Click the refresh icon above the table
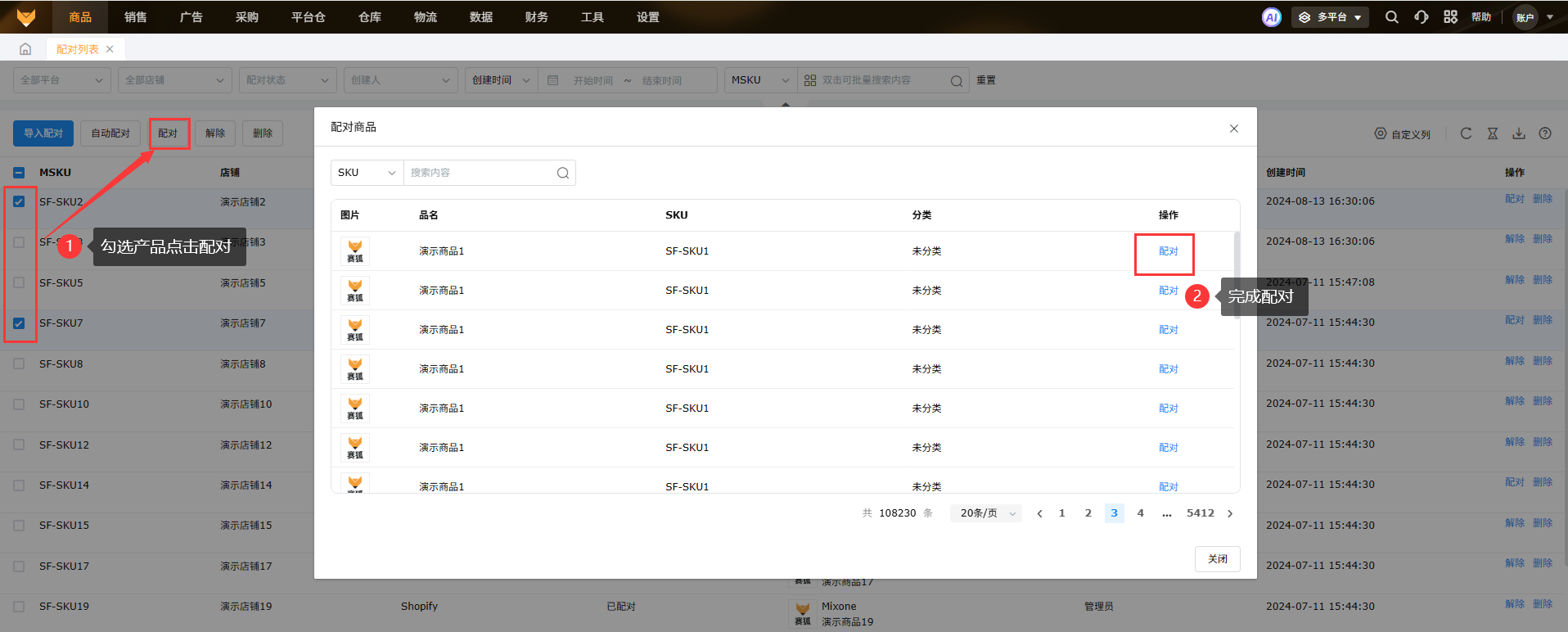1568x632 pixels. tap(1466, 133)
